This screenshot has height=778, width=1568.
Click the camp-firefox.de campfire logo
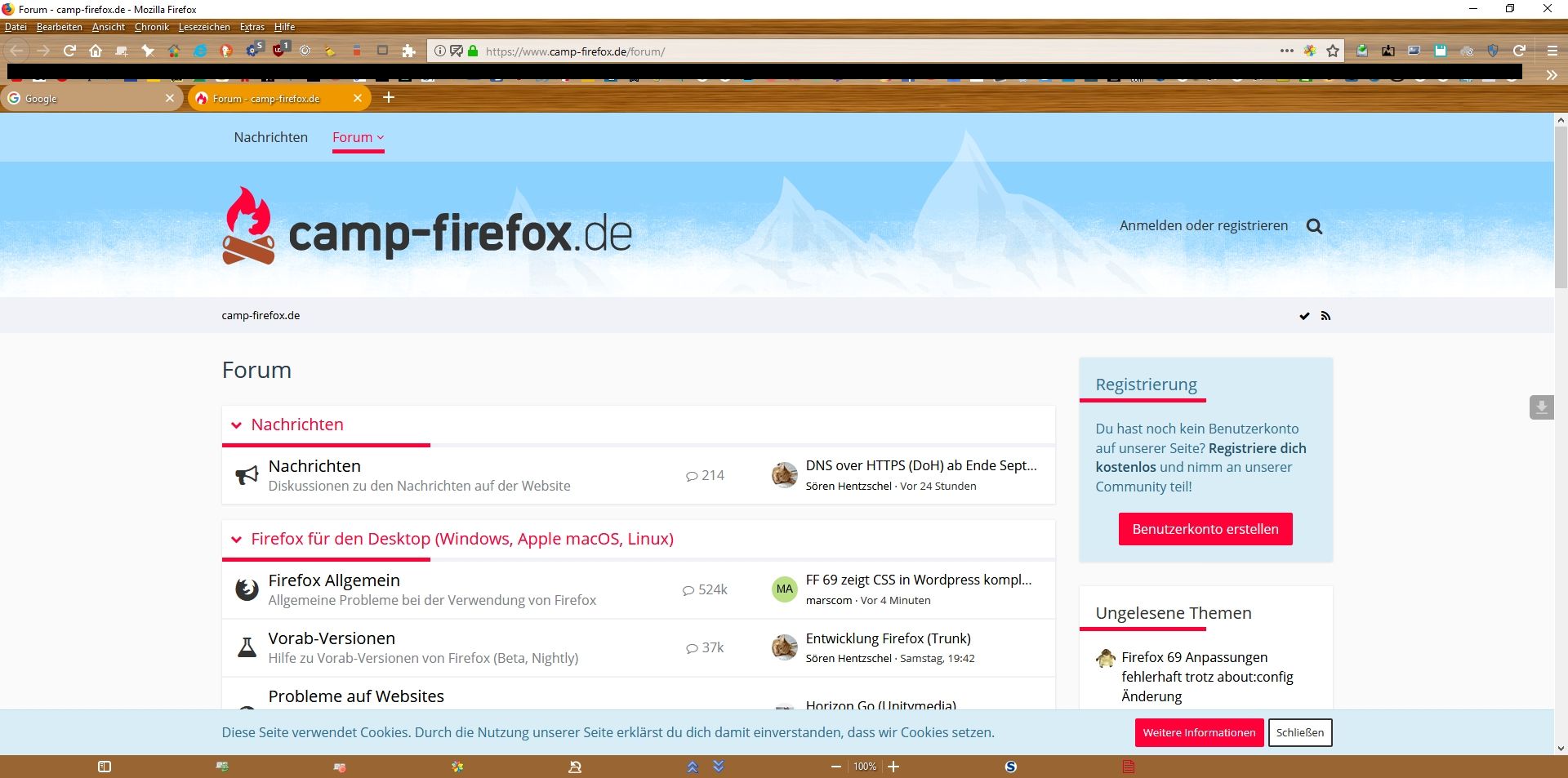(x=427, y=226)
